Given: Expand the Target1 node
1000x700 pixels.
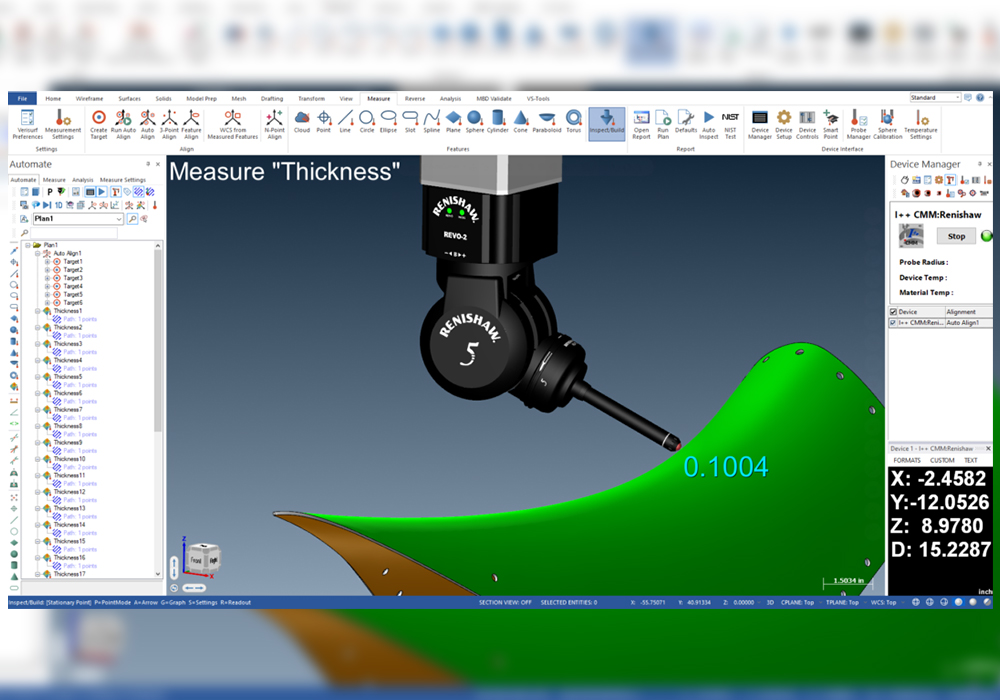Looking at the screenshot, I should tap(47, 261).
